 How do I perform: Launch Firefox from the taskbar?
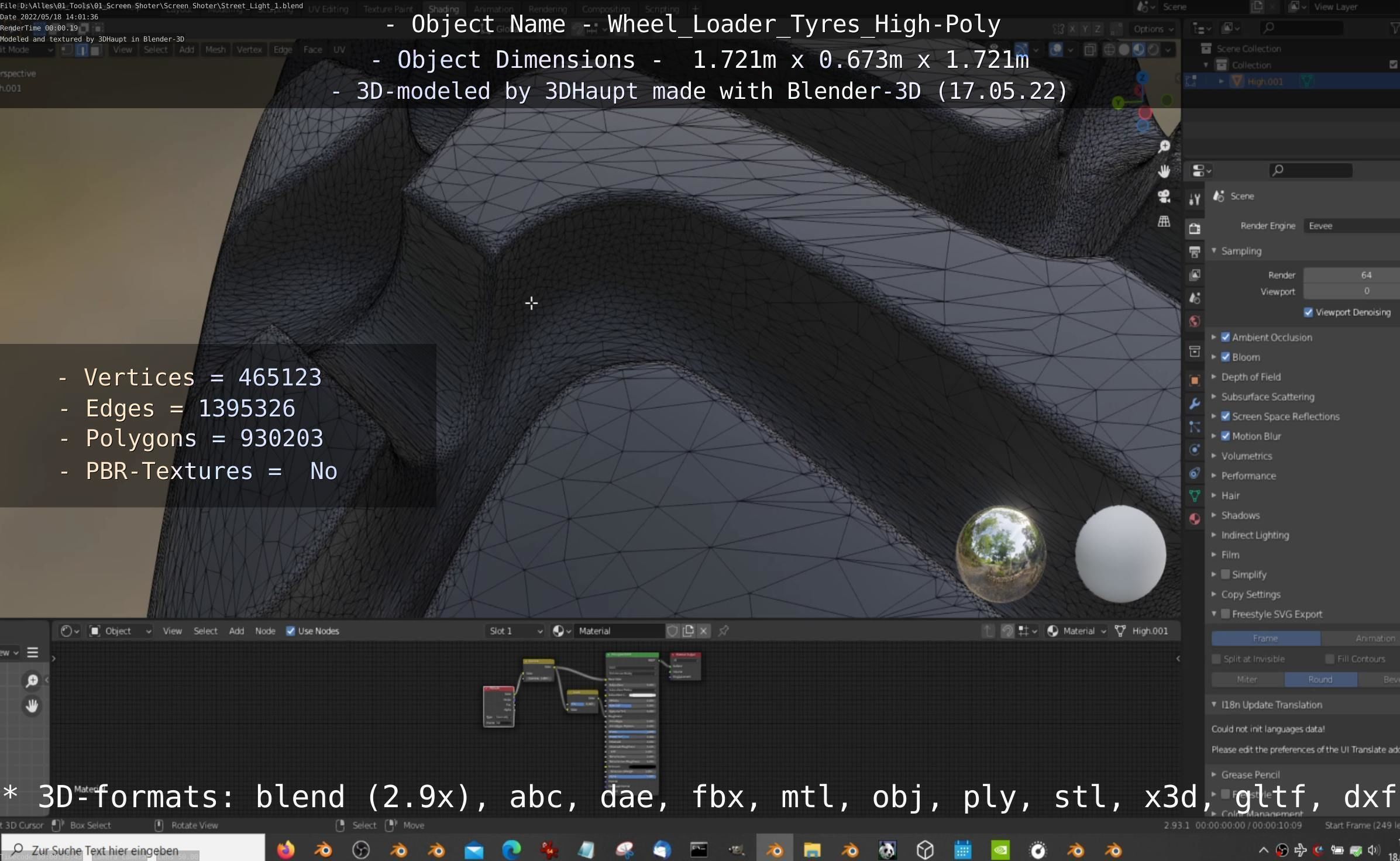click(285, 849)
